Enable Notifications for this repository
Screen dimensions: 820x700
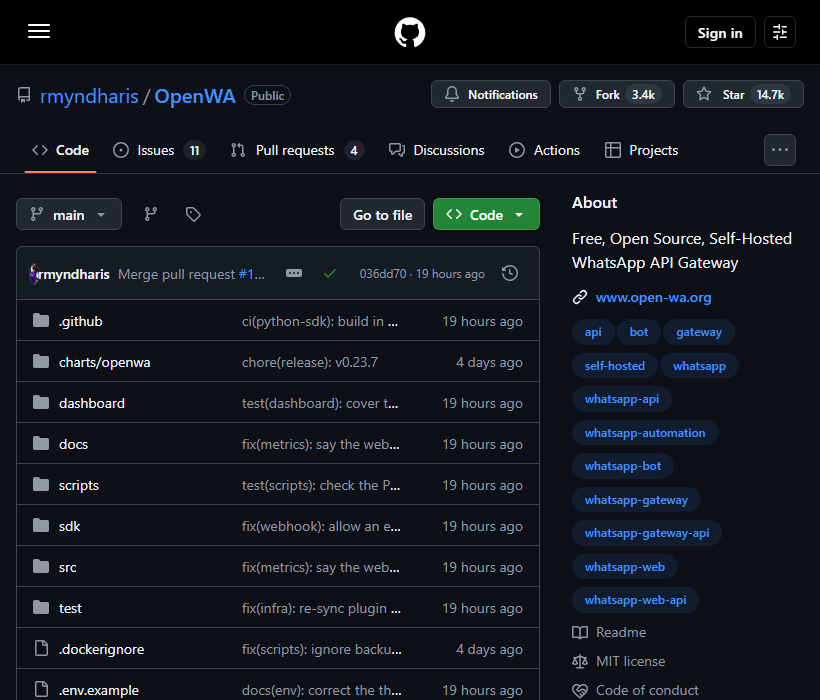point(491,95)
